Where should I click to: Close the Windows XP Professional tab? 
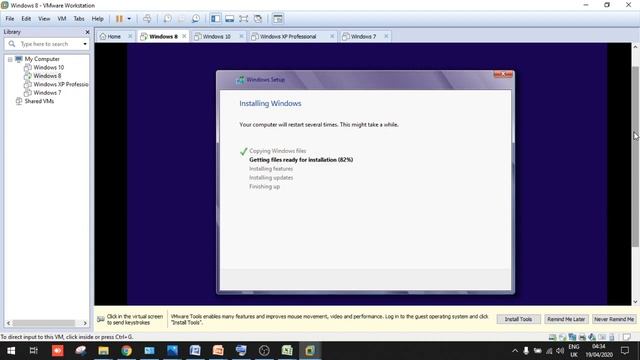pos(332,36)
